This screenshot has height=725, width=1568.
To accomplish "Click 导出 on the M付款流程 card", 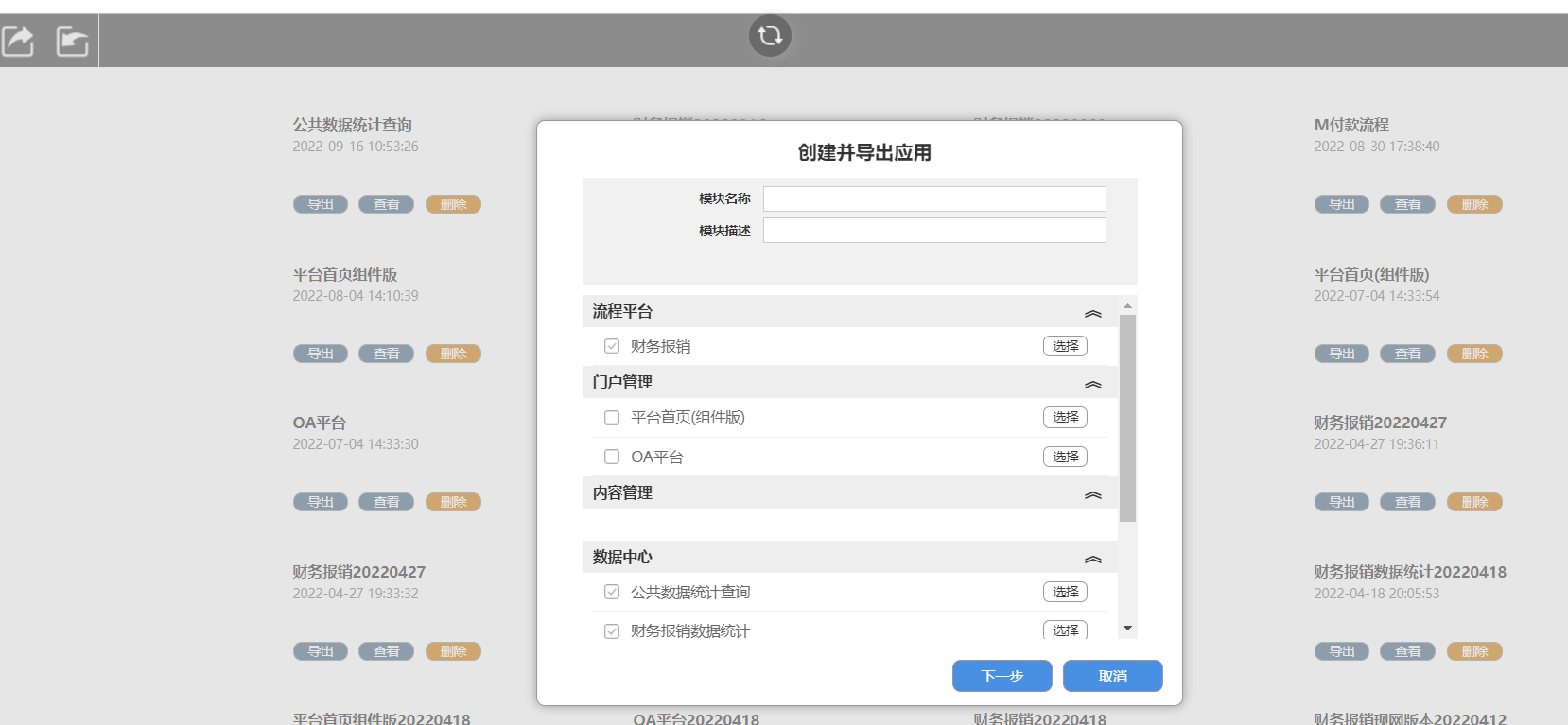I will pos(1342,204).
